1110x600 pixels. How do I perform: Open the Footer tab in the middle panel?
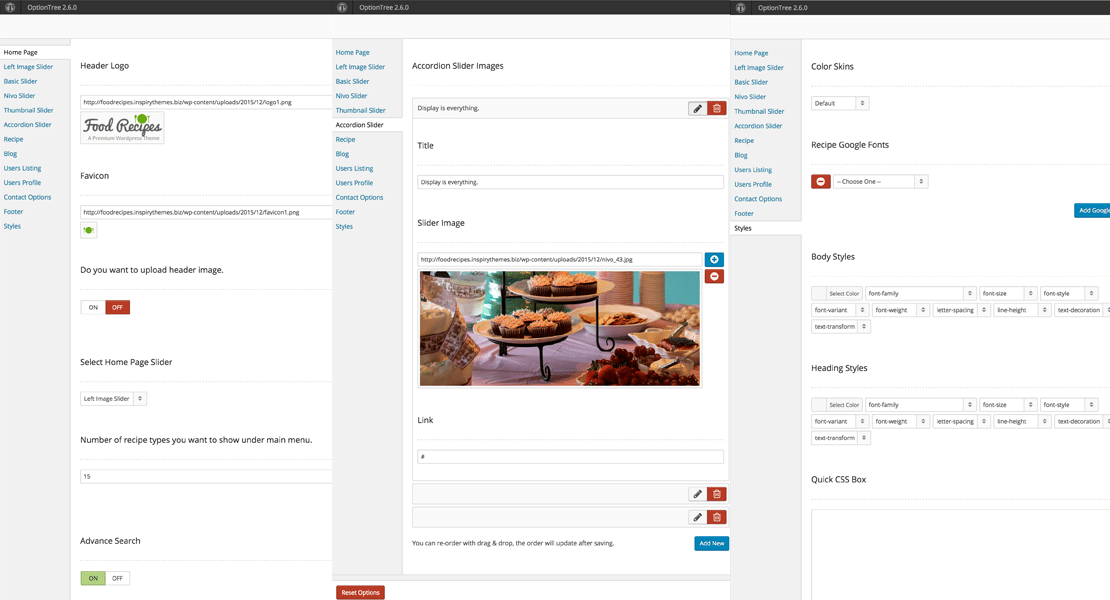345,212
